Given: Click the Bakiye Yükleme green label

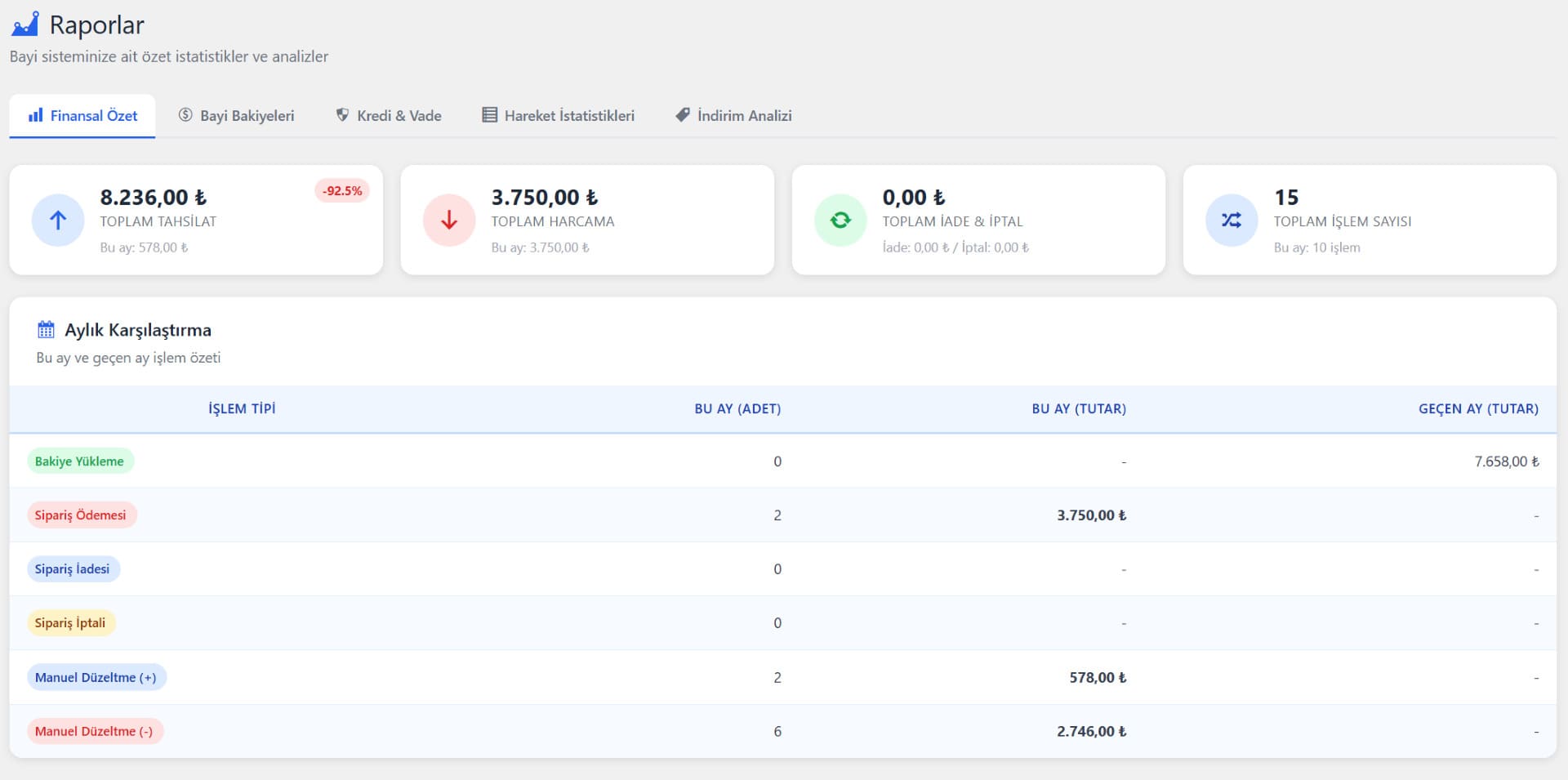Looking at the screenshot, I should coord(79,461).
